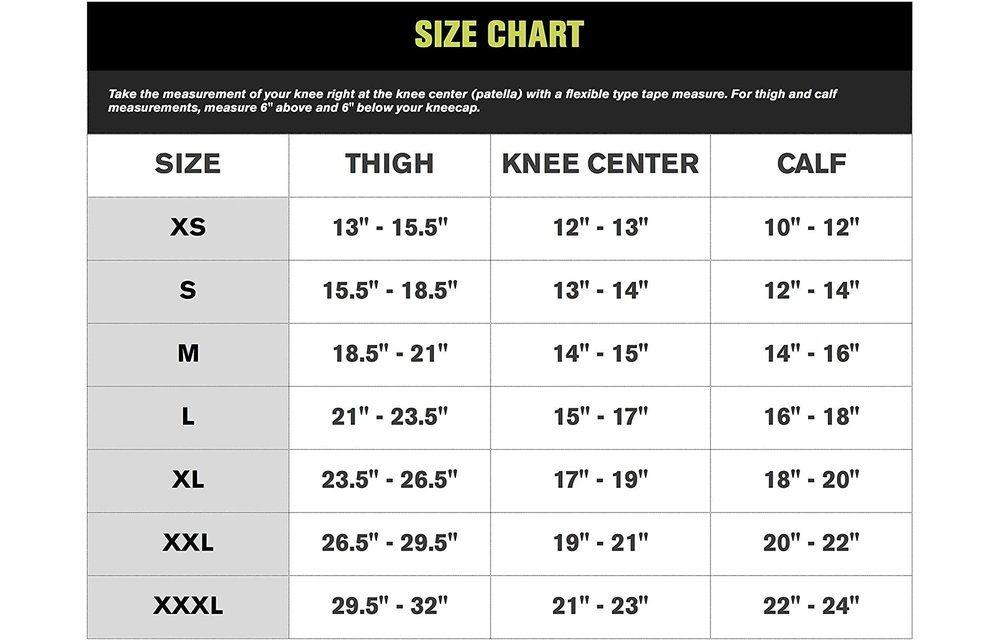This screenshot has width=1000, height=640.
Task: Select the KNEE CENTER column header
Action: [x=600, y=164]
